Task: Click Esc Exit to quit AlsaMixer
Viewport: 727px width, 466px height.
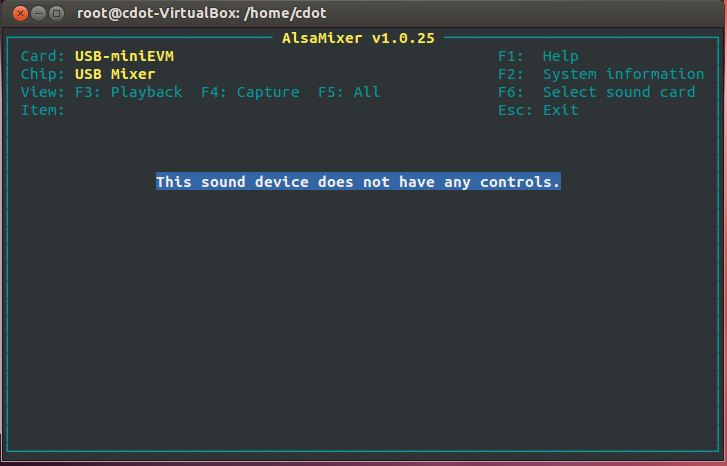Action: [538, 110]
